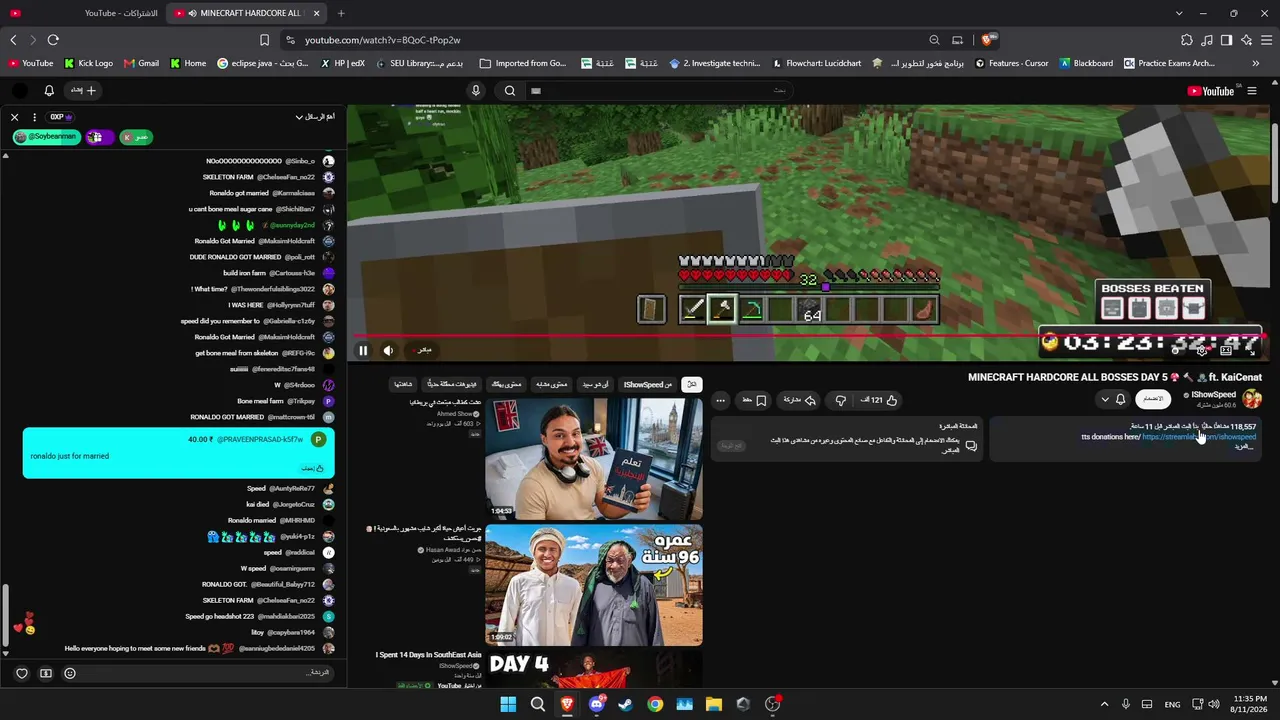
Task: Close the live chat panel
Action: 15,117
